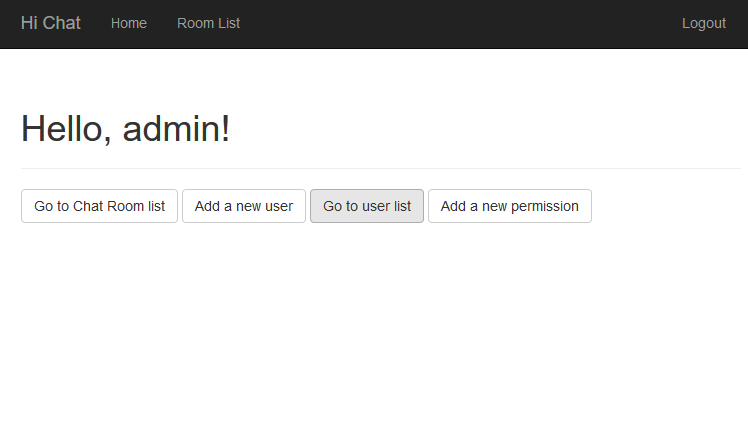Click the Hi Chat brand logo

[x=51, y=23]
